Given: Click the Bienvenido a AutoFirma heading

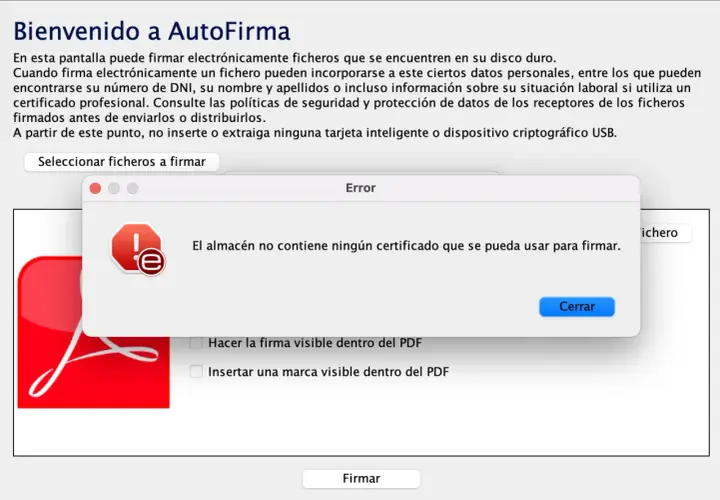Looking at the screenshot, I should (152, 31).
